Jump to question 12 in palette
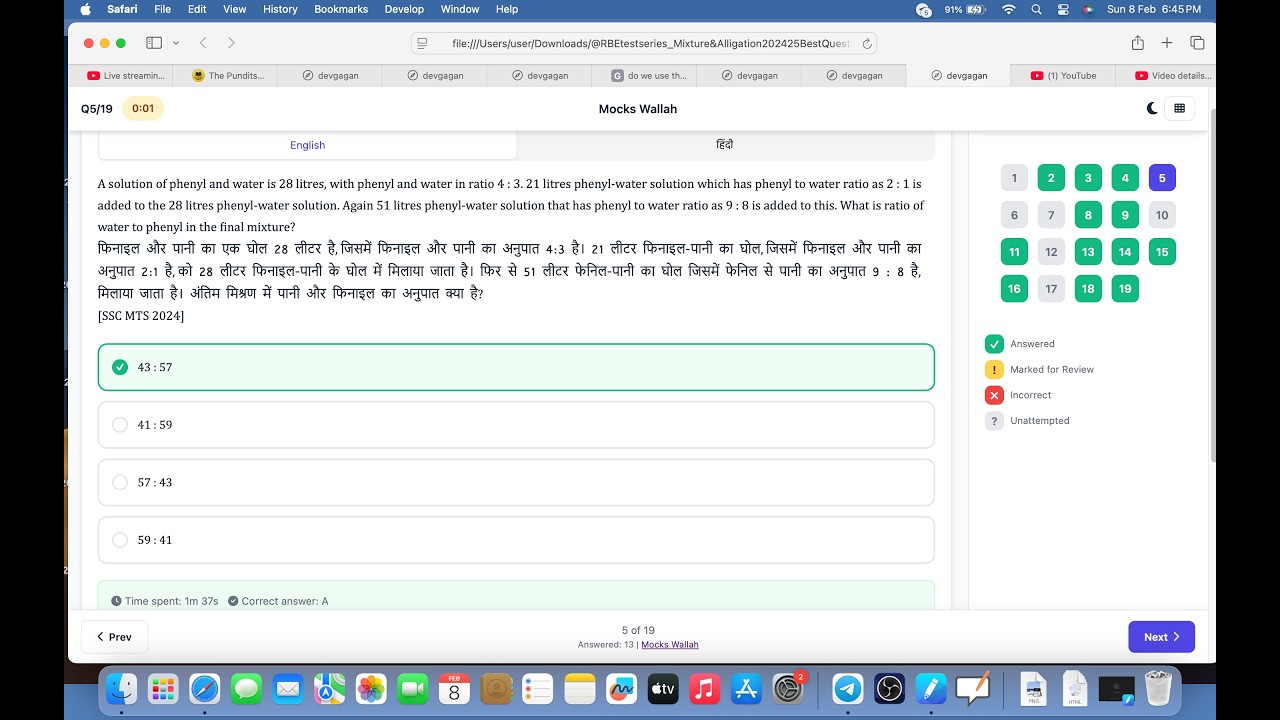 (x=1051, y=252)
